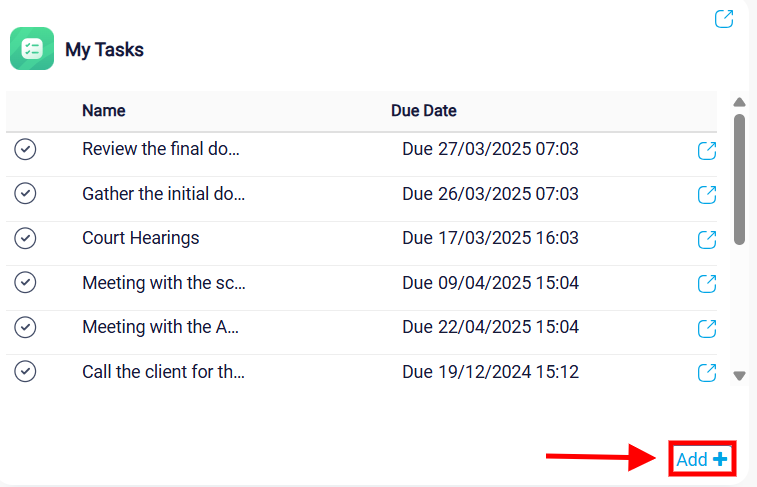The width and height of the screenshot is (757, 487).
Task: Check off Call the client task
Action: click(25, 371)
